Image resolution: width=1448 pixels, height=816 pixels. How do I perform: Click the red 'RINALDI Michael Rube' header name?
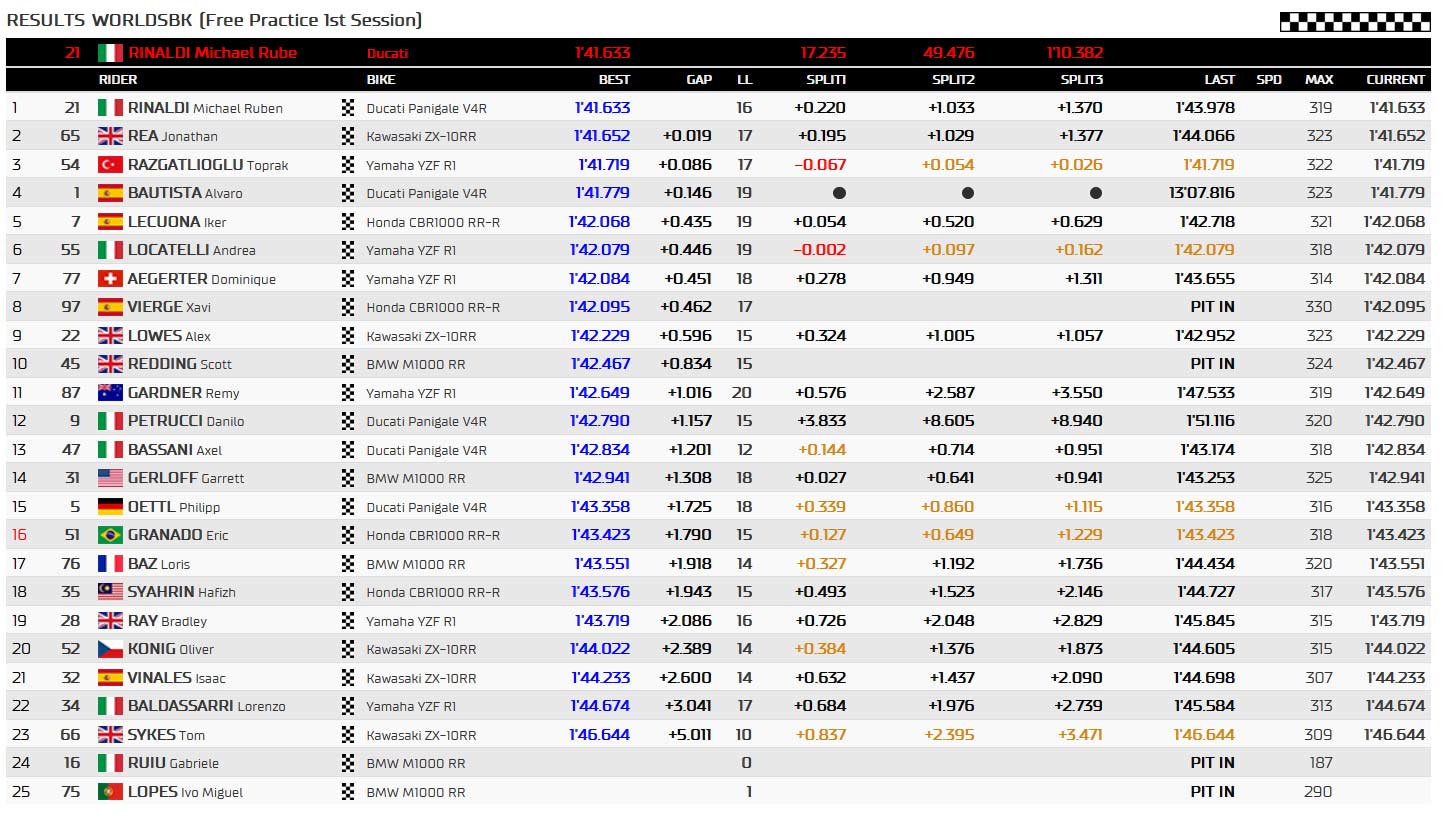tap(213, 53)
